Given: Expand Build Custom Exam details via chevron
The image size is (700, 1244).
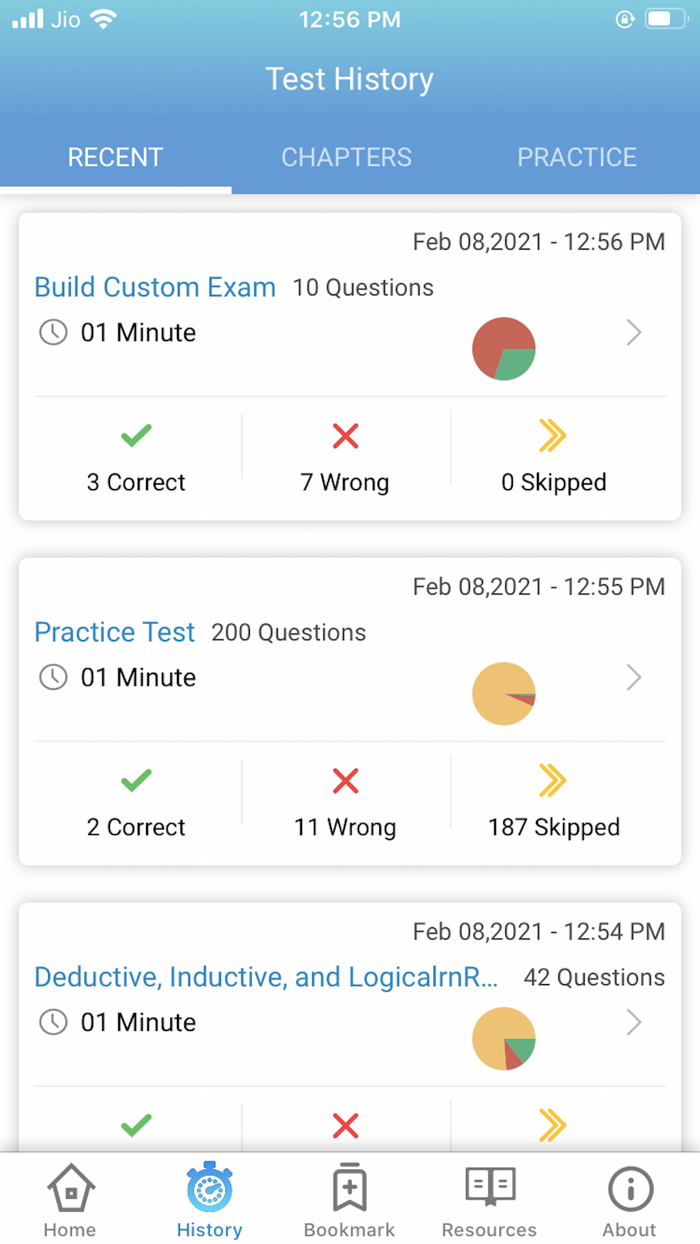Looking at the screenshot, I should 634,333.
